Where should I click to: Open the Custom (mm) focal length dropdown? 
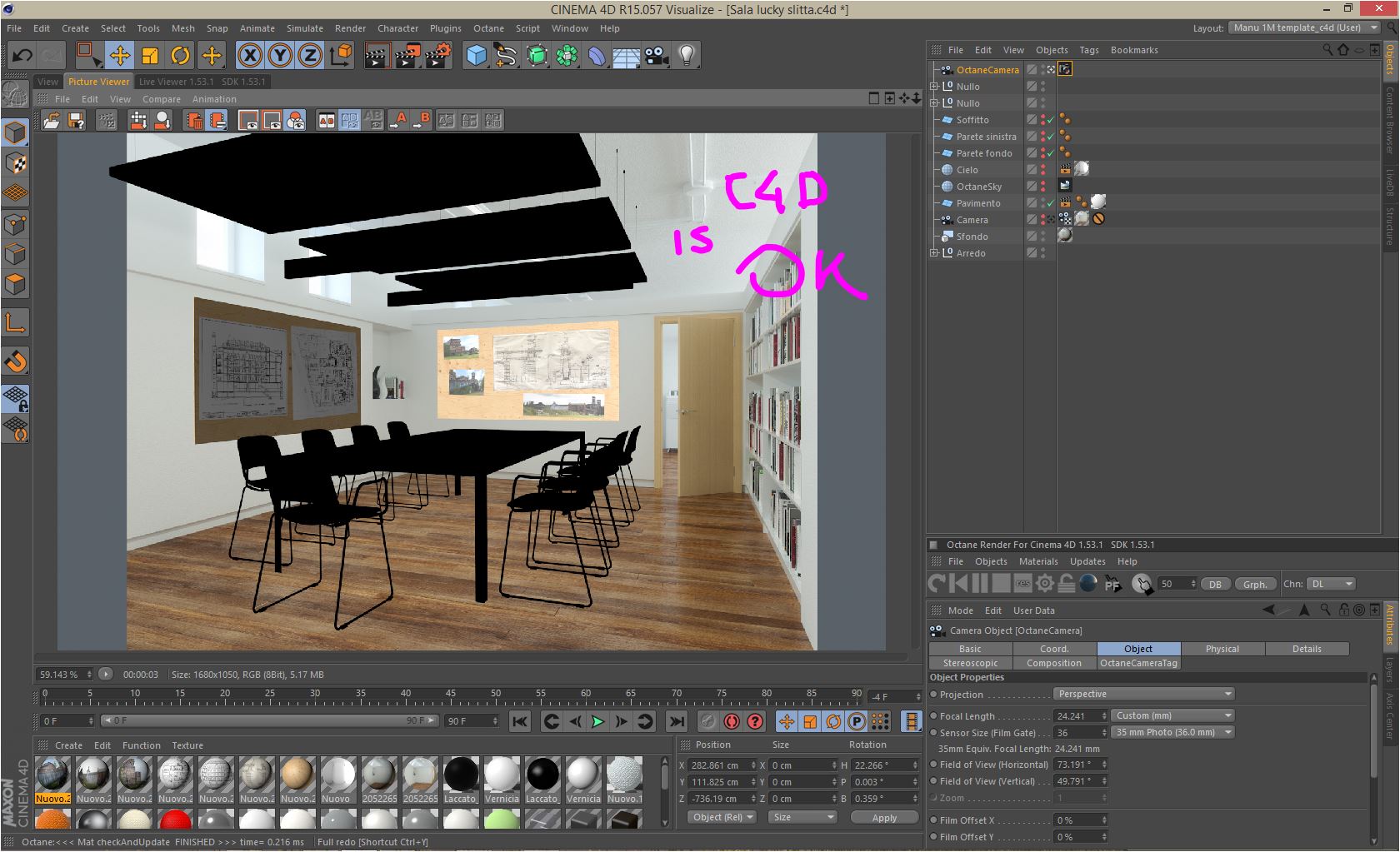point(1172,715)
